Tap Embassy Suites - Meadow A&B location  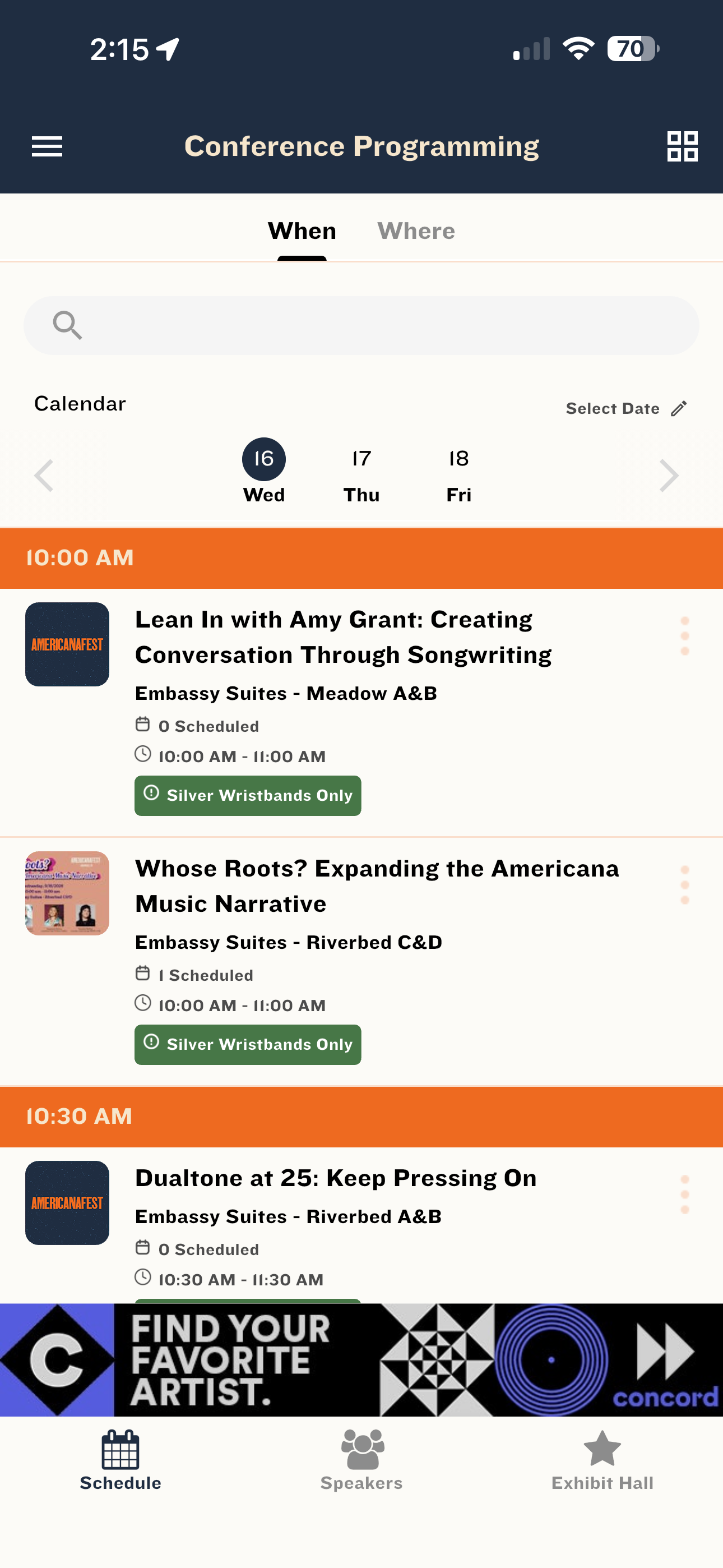(286, 693)
